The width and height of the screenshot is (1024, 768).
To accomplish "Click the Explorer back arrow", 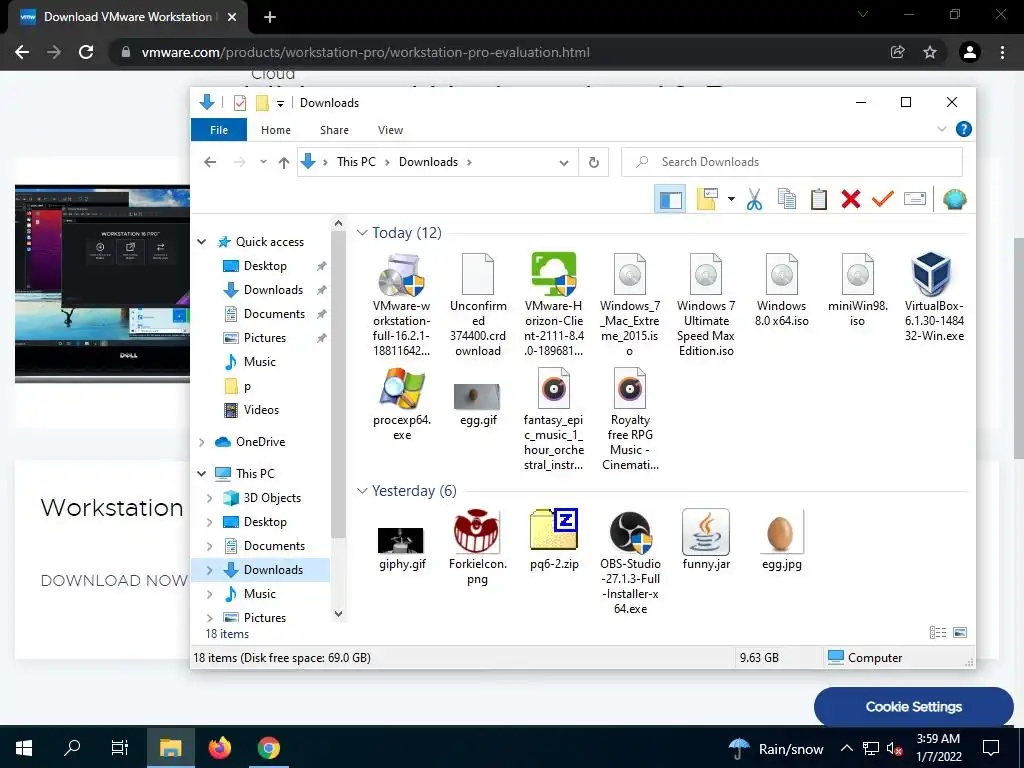I will (210, 162).
